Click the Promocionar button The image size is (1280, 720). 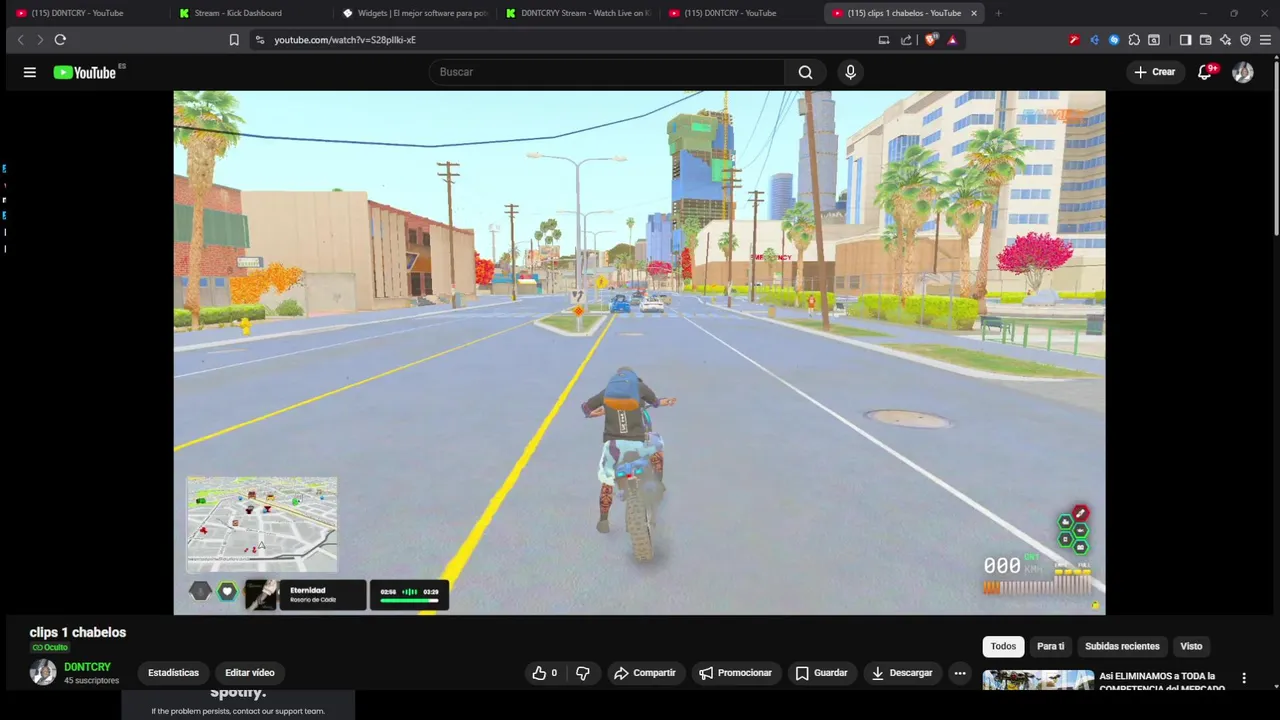pyautogui.click(x=735, y=673)
